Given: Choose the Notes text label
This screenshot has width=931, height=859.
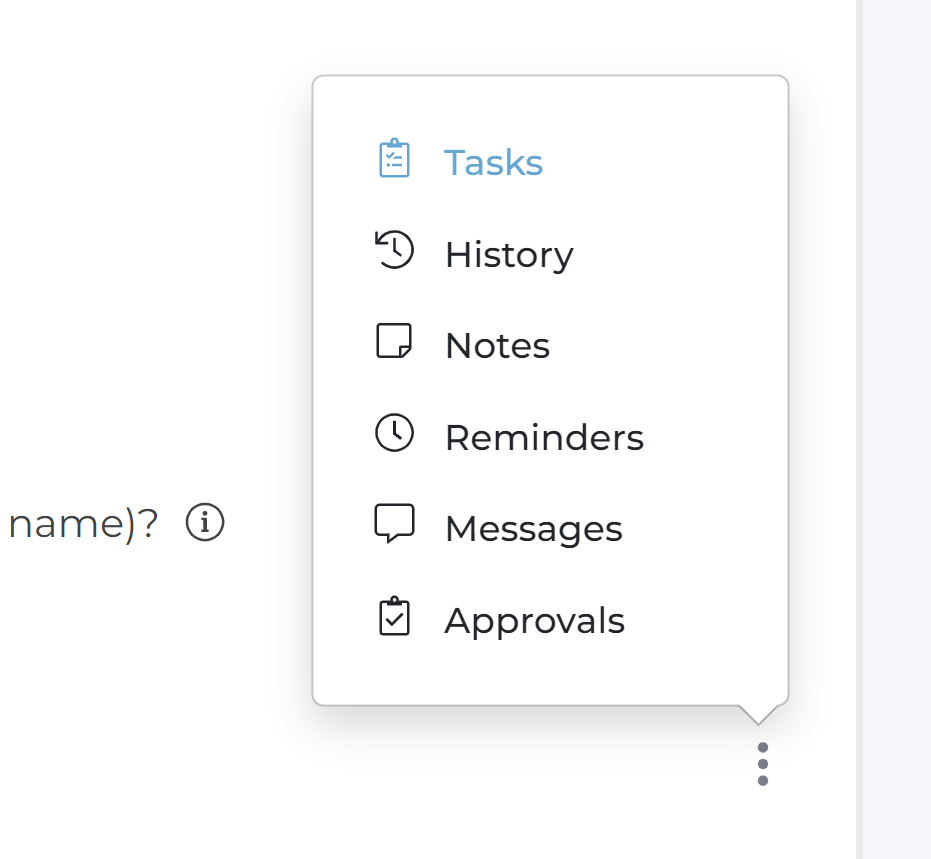Looking at the screenshot, I should point(498,345).
